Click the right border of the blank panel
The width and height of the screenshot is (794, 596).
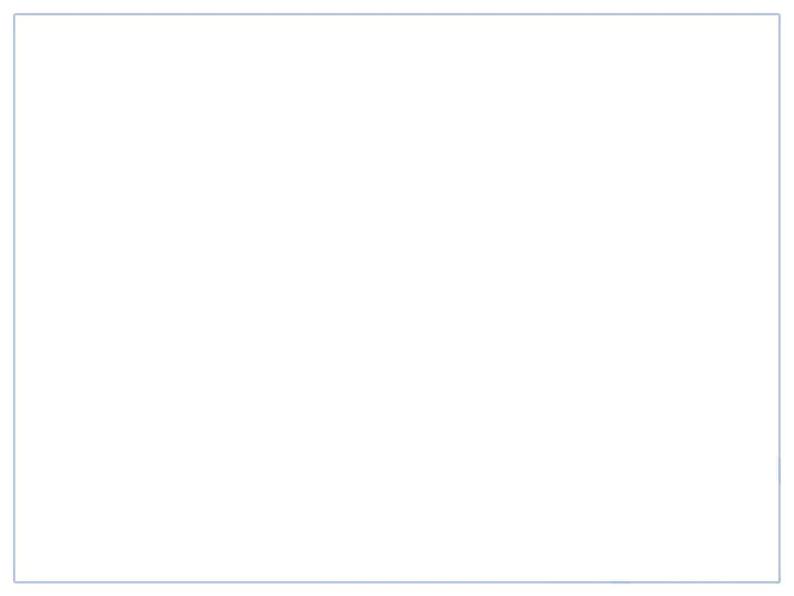[779, 298]
